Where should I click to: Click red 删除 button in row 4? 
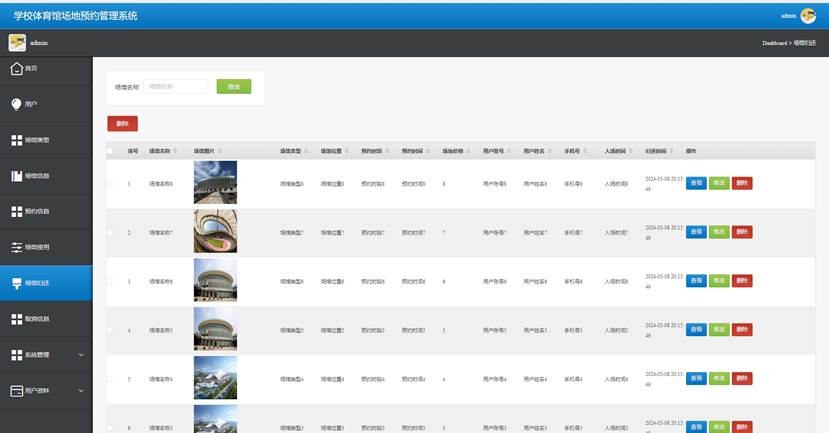(x=742, y=330)
